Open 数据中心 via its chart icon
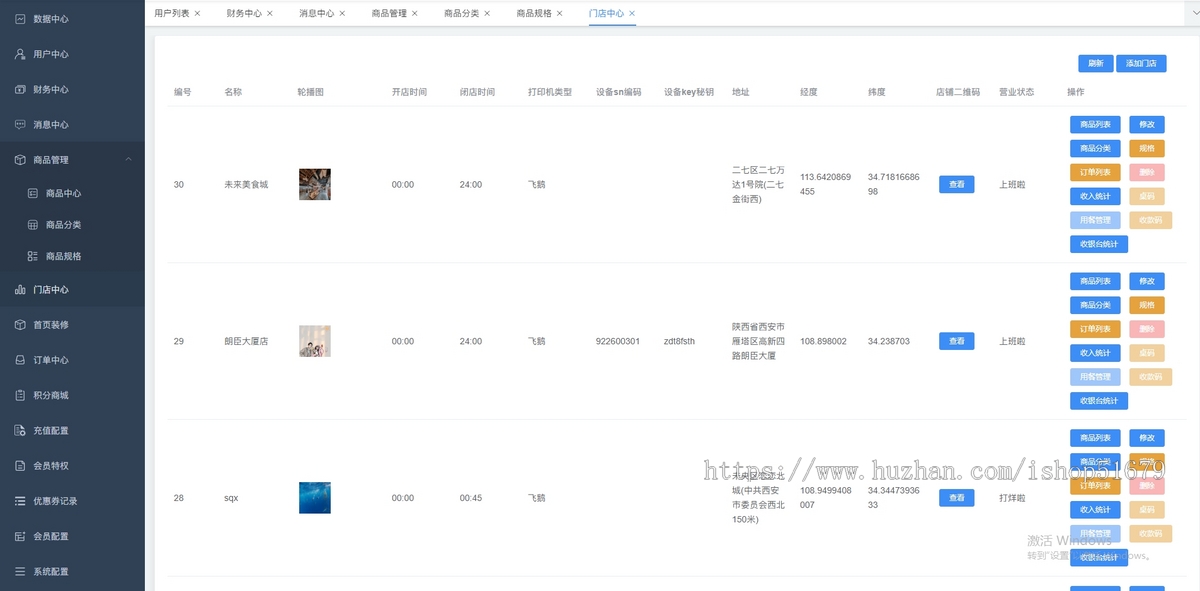1200x591 pixels. (x=20, y=19)
